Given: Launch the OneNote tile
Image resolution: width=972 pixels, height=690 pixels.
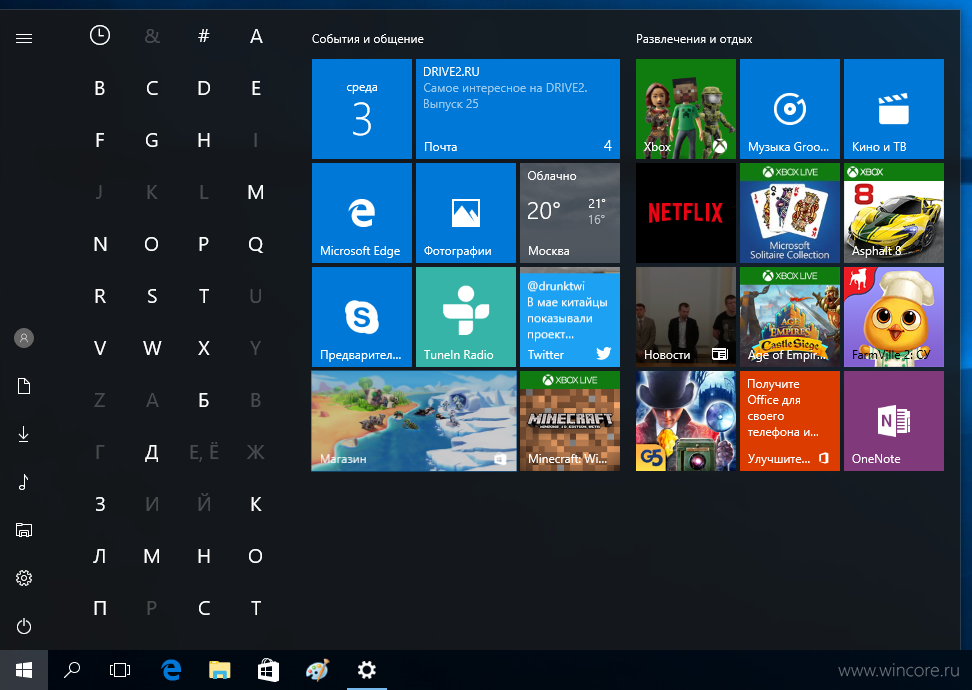Looking at the screenshot, I should point(894,422).
